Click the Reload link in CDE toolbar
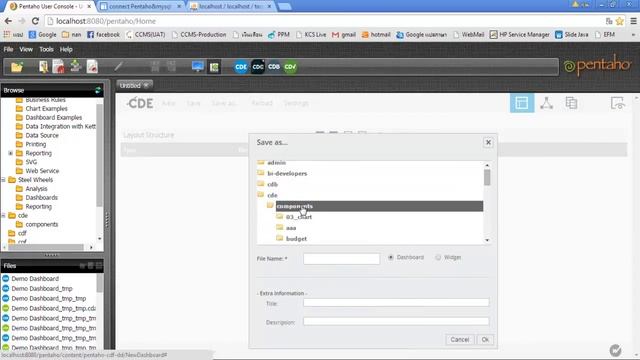Viewport: 640px width, 360px height. click(x=262, y=103)
